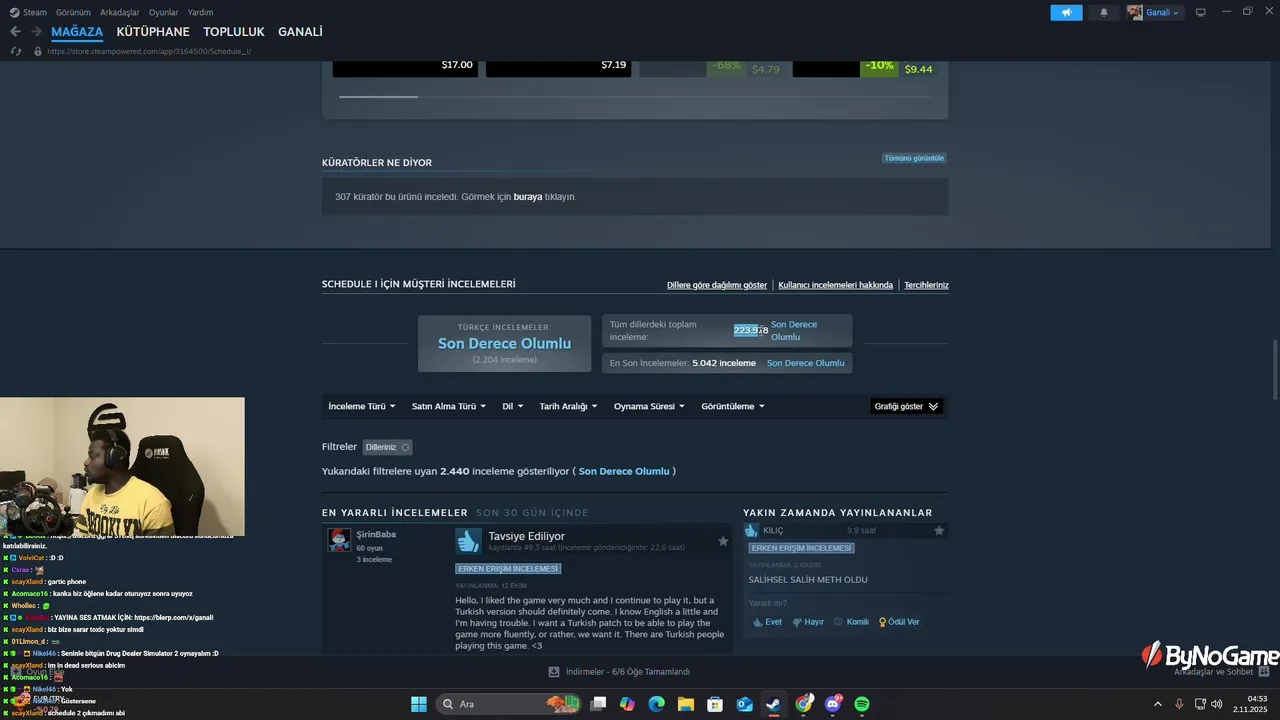Click the Steam taskbar icon
The height and width of the screenshot is (720, 1280).
774,704
